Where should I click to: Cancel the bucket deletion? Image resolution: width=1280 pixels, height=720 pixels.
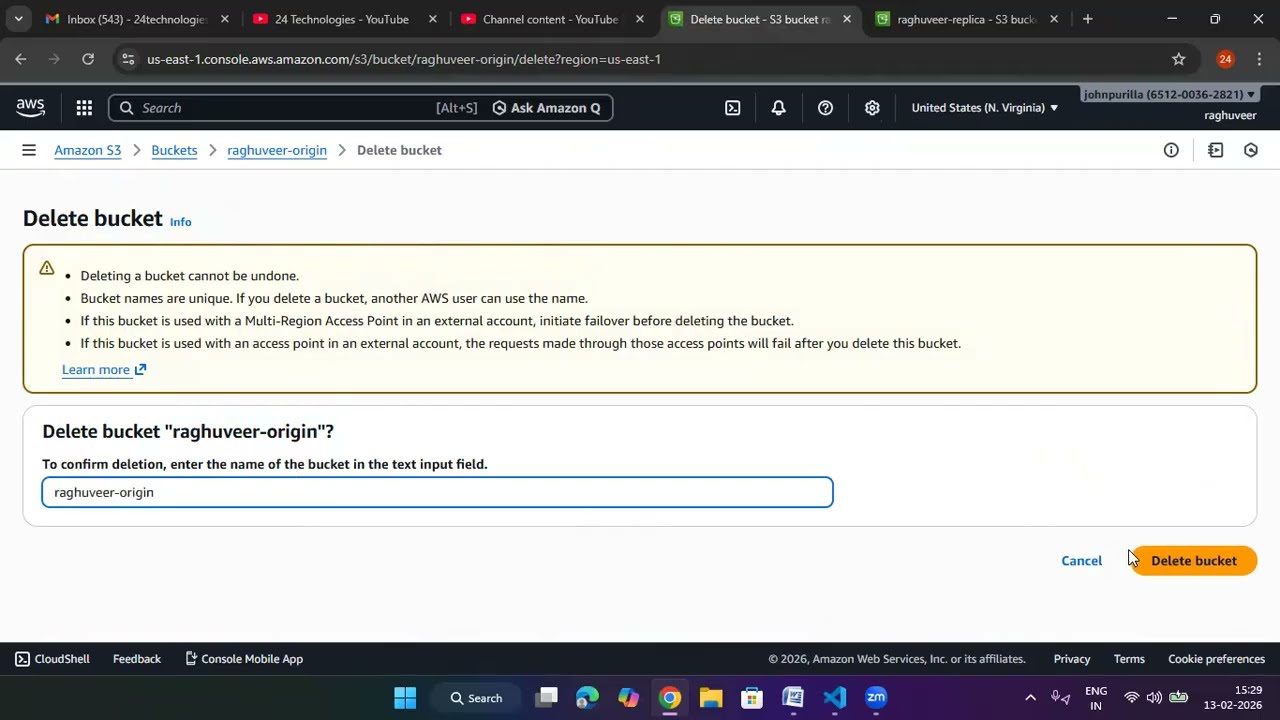(x=1081, y=561)
